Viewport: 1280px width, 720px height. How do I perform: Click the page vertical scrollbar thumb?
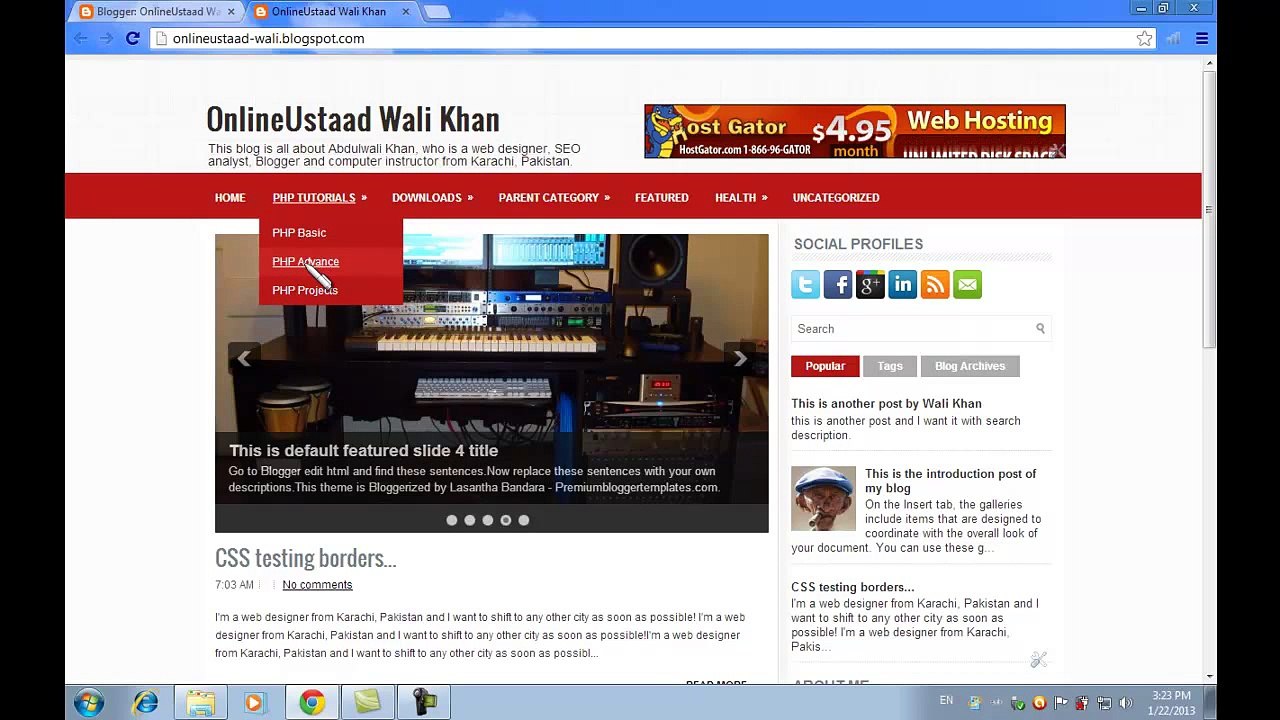coord(1209,210)
